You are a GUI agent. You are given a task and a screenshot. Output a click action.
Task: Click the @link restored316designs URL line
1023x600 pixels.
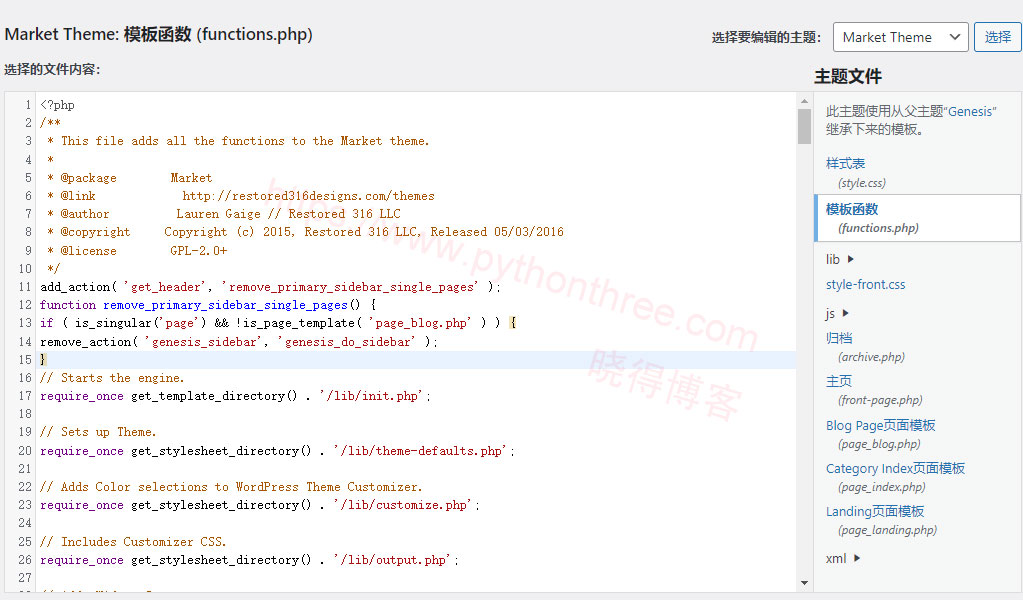[241, 196]
